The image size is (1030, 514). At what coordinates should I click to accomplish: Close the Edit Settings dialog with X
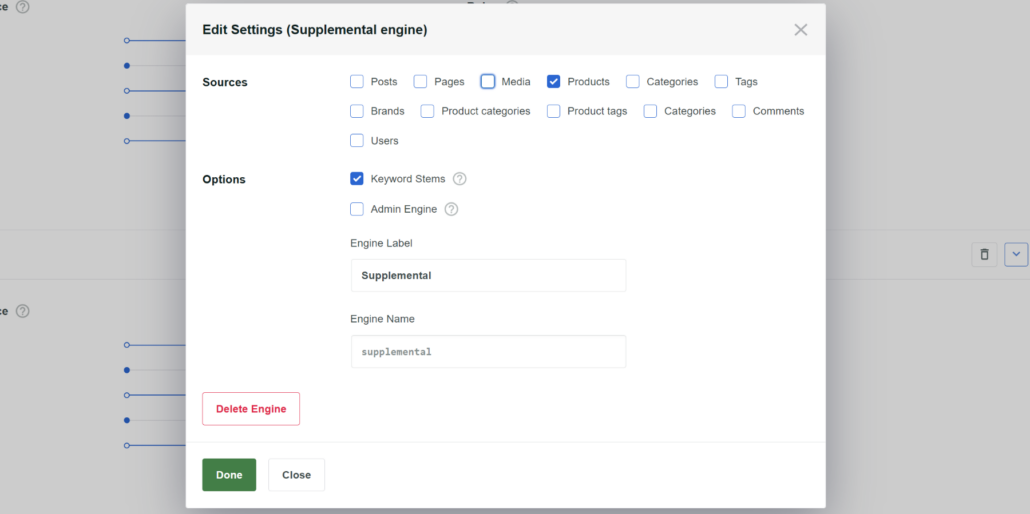[800, 30]
